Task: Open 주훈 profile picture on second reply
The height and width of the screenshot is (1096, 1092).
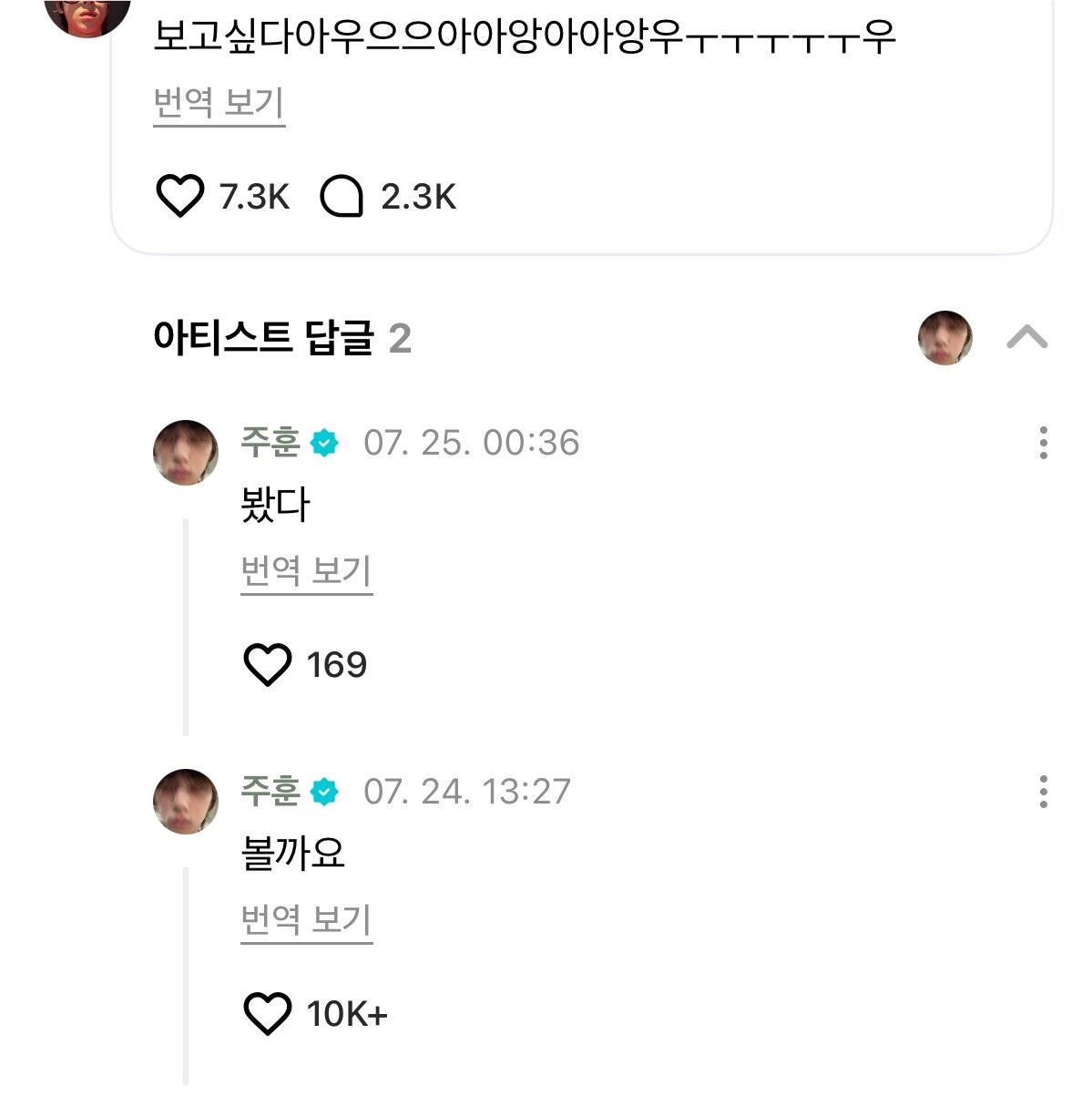Action: coord(186,802)
